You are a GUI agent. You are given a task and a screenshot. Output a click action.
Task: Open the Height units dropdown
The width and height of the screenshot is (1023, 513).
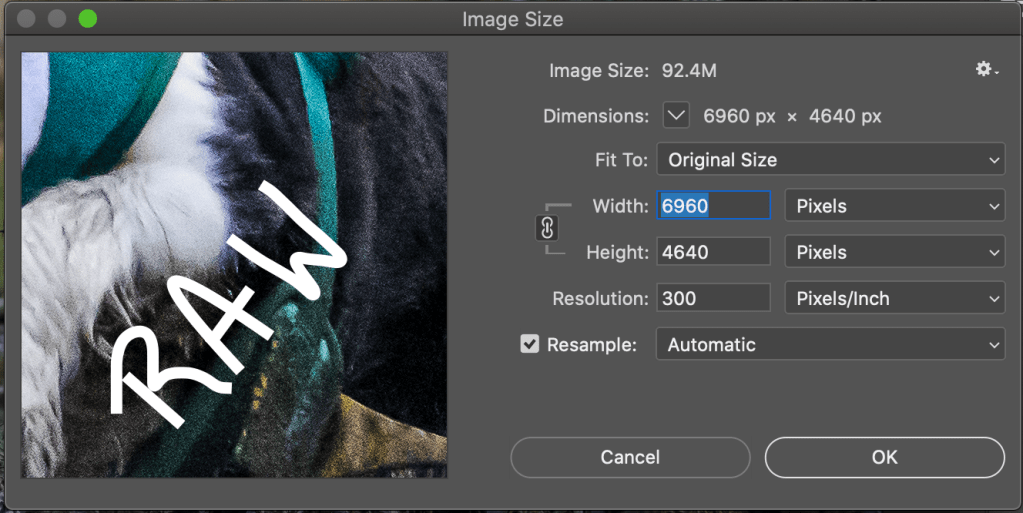pos(895,252)
